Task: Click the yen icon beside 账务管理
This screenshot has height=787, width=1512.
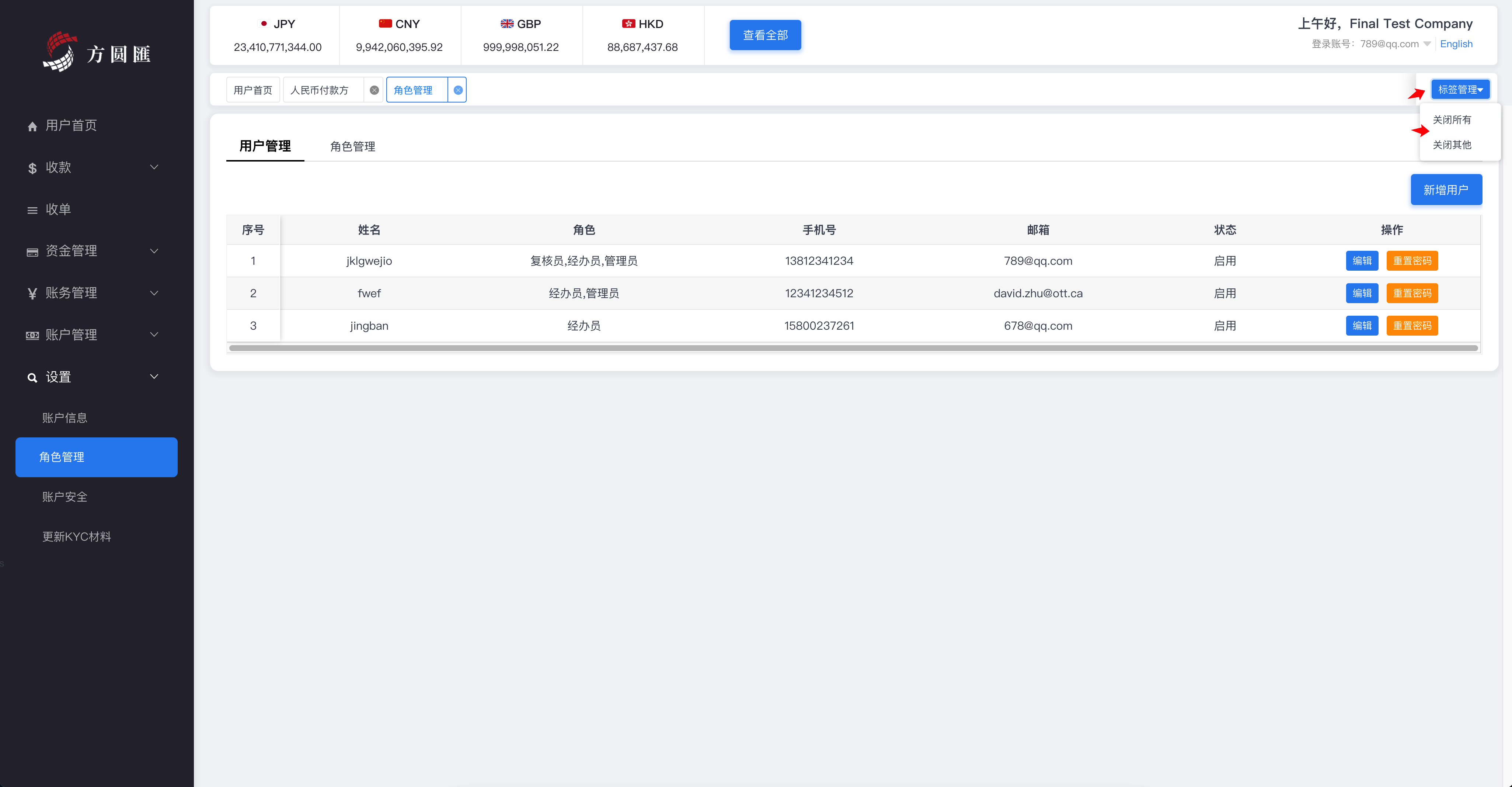Action: 32,294
